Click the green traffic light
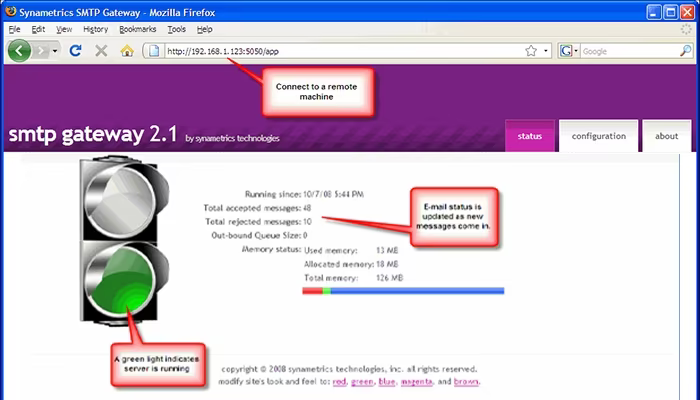Screen dimensions: 700x400 pyautogui.click(x=120, y=280)
